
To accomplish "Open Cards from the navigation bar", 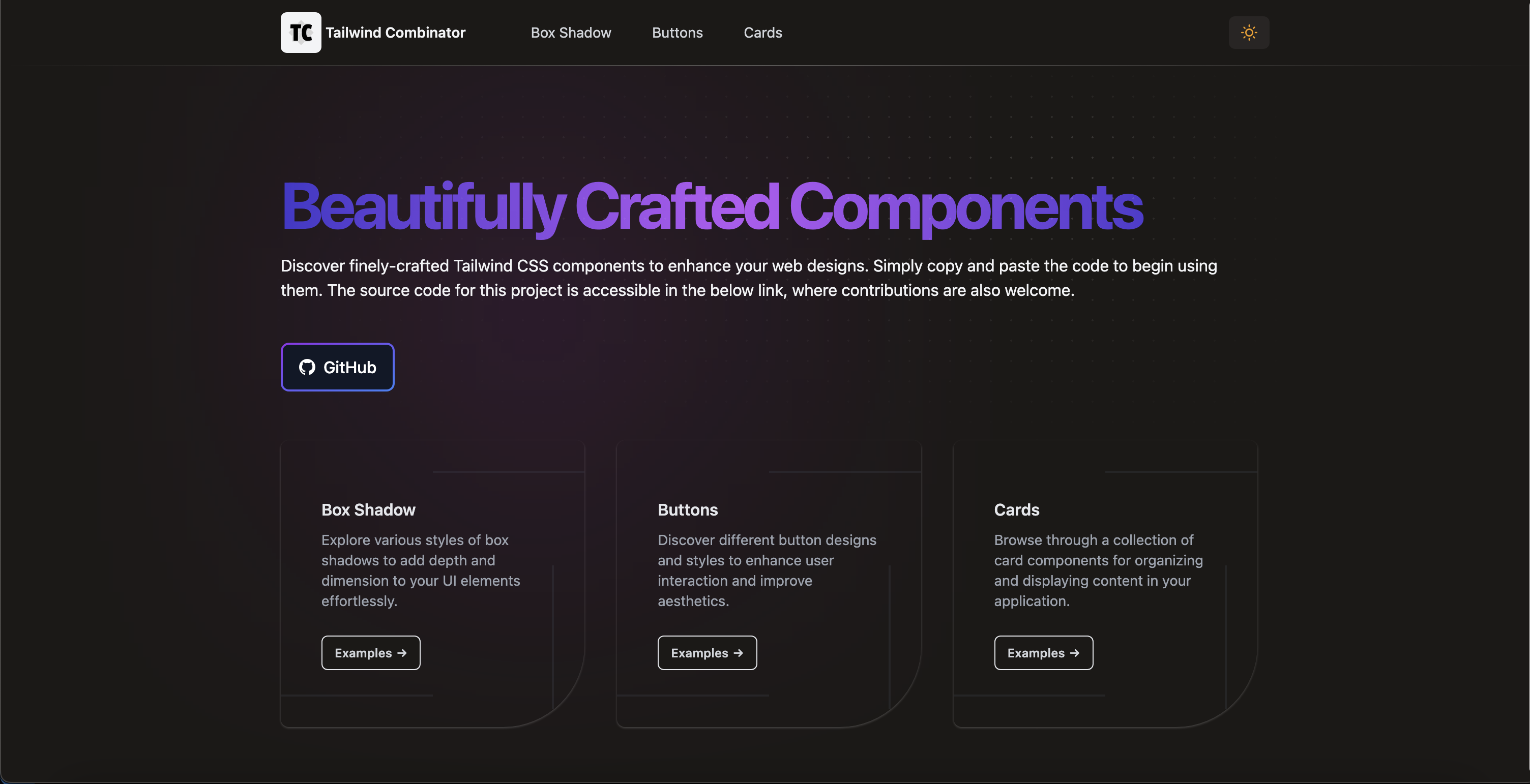I will pos(762,33).
